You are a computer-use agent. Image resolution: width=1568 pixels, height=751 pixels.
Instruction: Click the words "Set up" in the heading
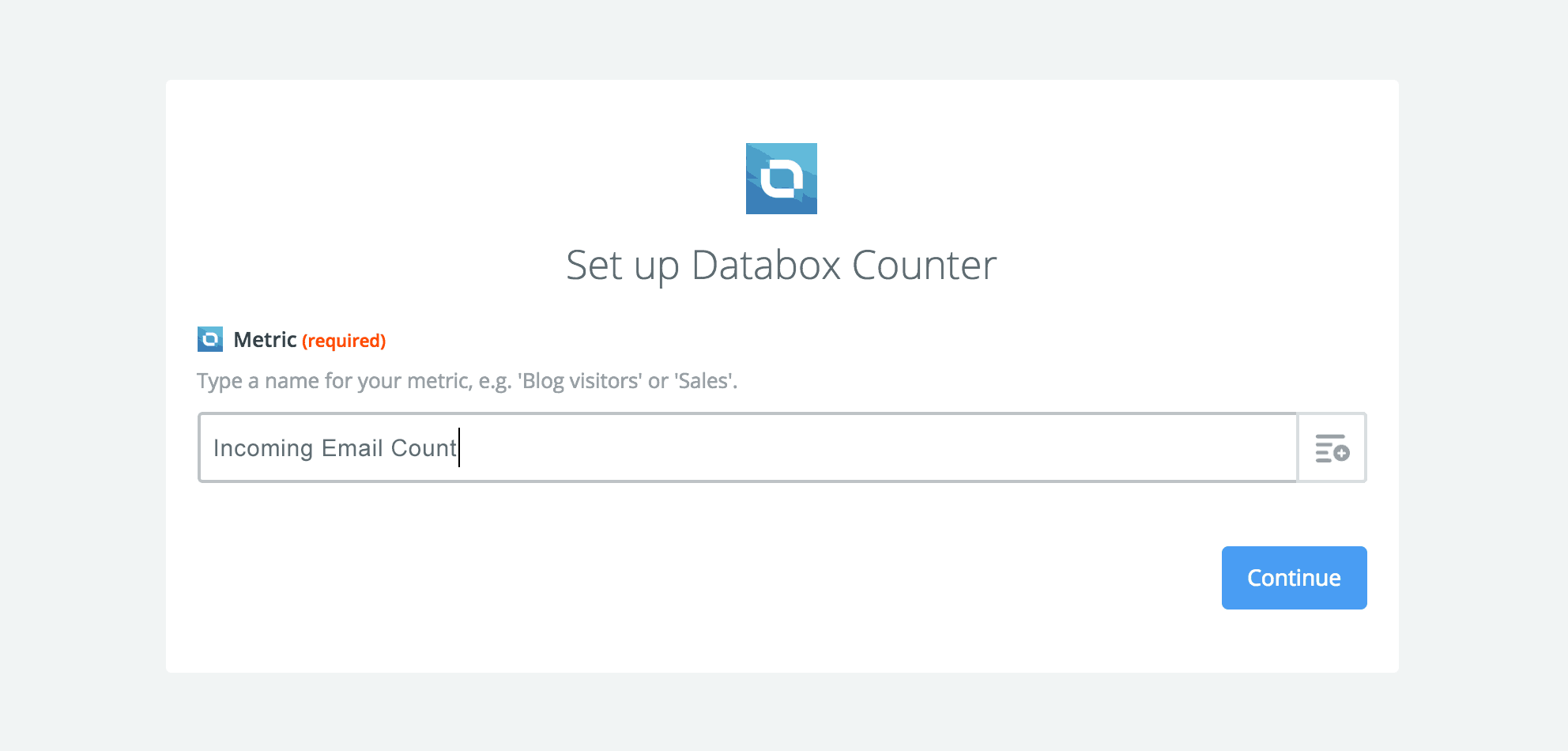click(x=622, y=266)
